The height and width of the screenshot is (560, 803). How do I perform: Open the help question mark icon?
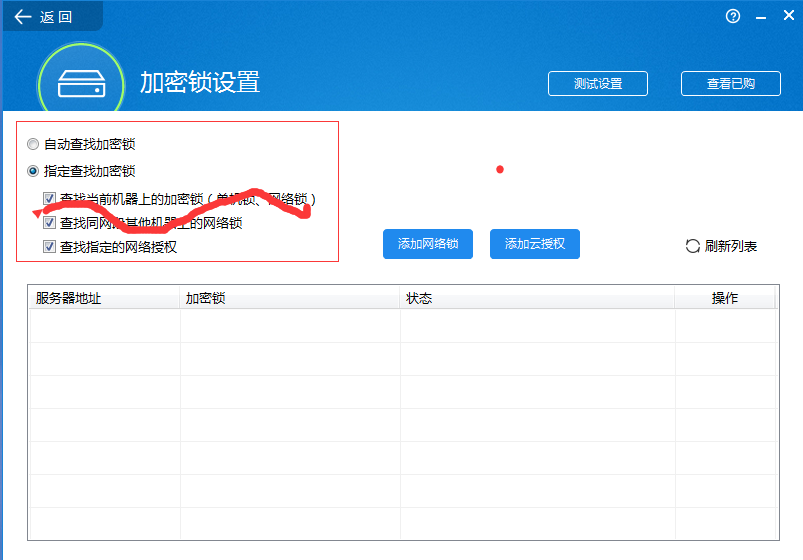(733, 16)
